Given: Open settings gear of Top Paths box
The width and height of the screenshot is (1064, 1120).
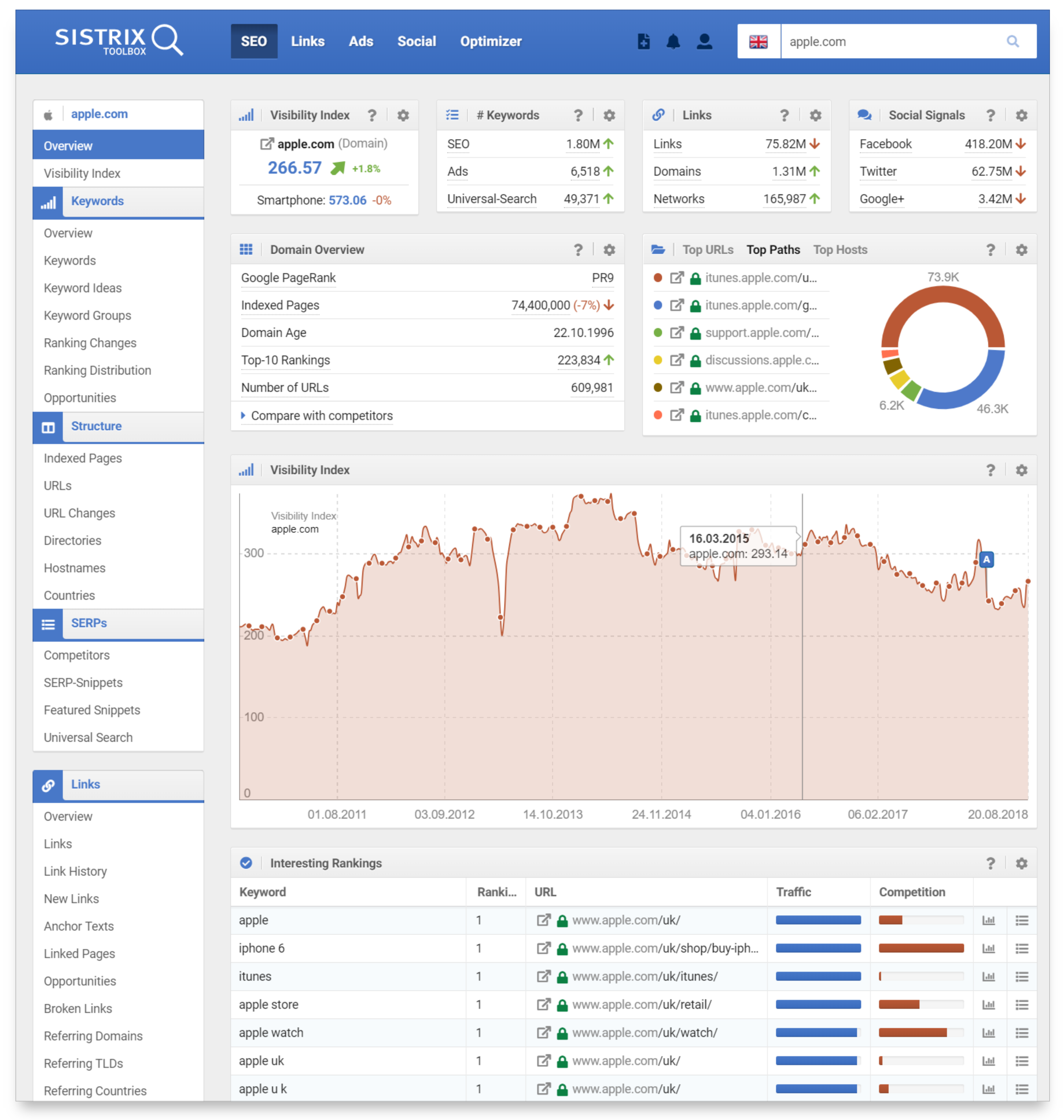Looking at the screenshot, I should tap(1021, 249).
